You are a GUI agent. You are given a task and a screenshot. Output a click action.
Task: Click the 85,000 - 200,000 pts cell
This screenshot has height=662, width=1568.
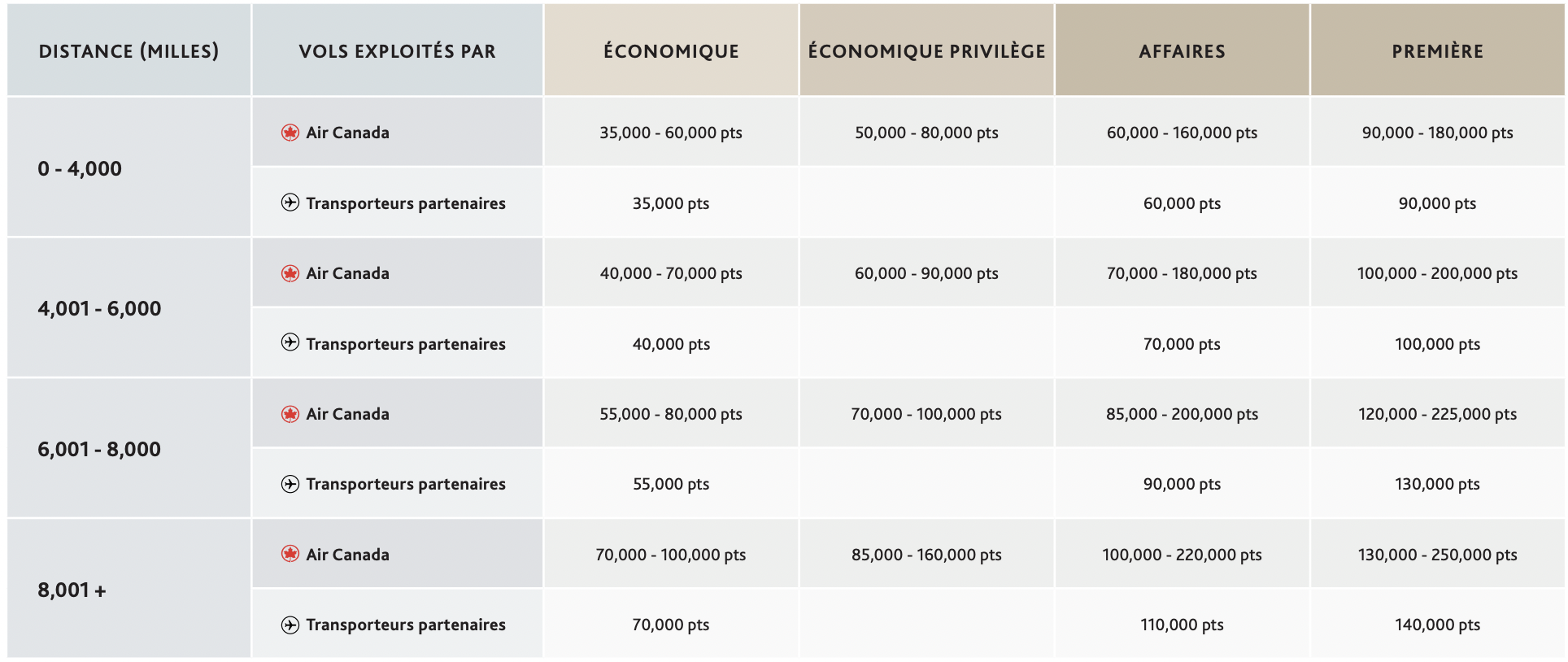pyautogui.click(x=1182, y=414)
